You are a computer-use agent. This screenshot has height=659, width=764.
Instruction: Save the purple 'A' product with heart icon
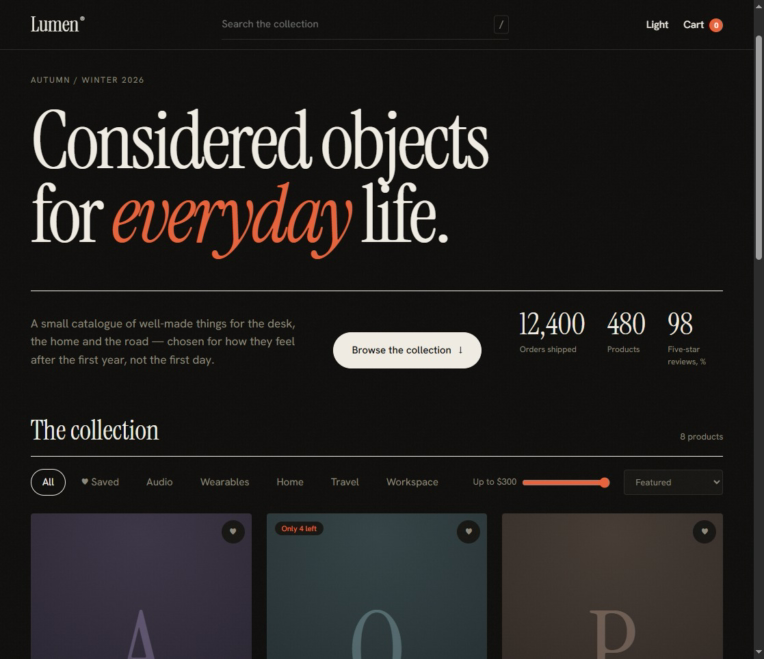click(233, 531)
